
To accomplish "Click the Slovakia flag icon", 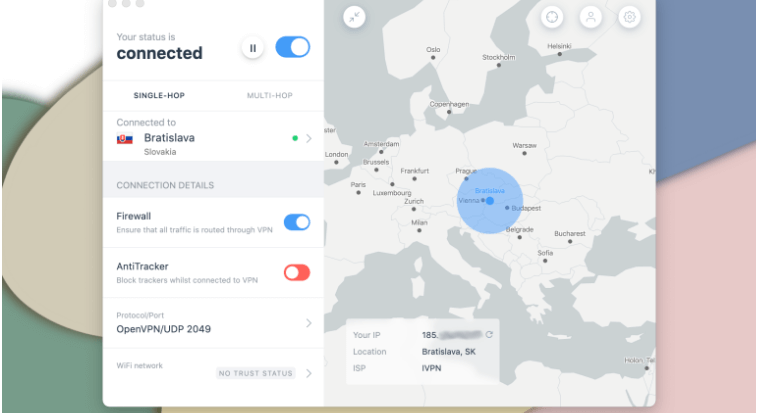I will (125, 139).
